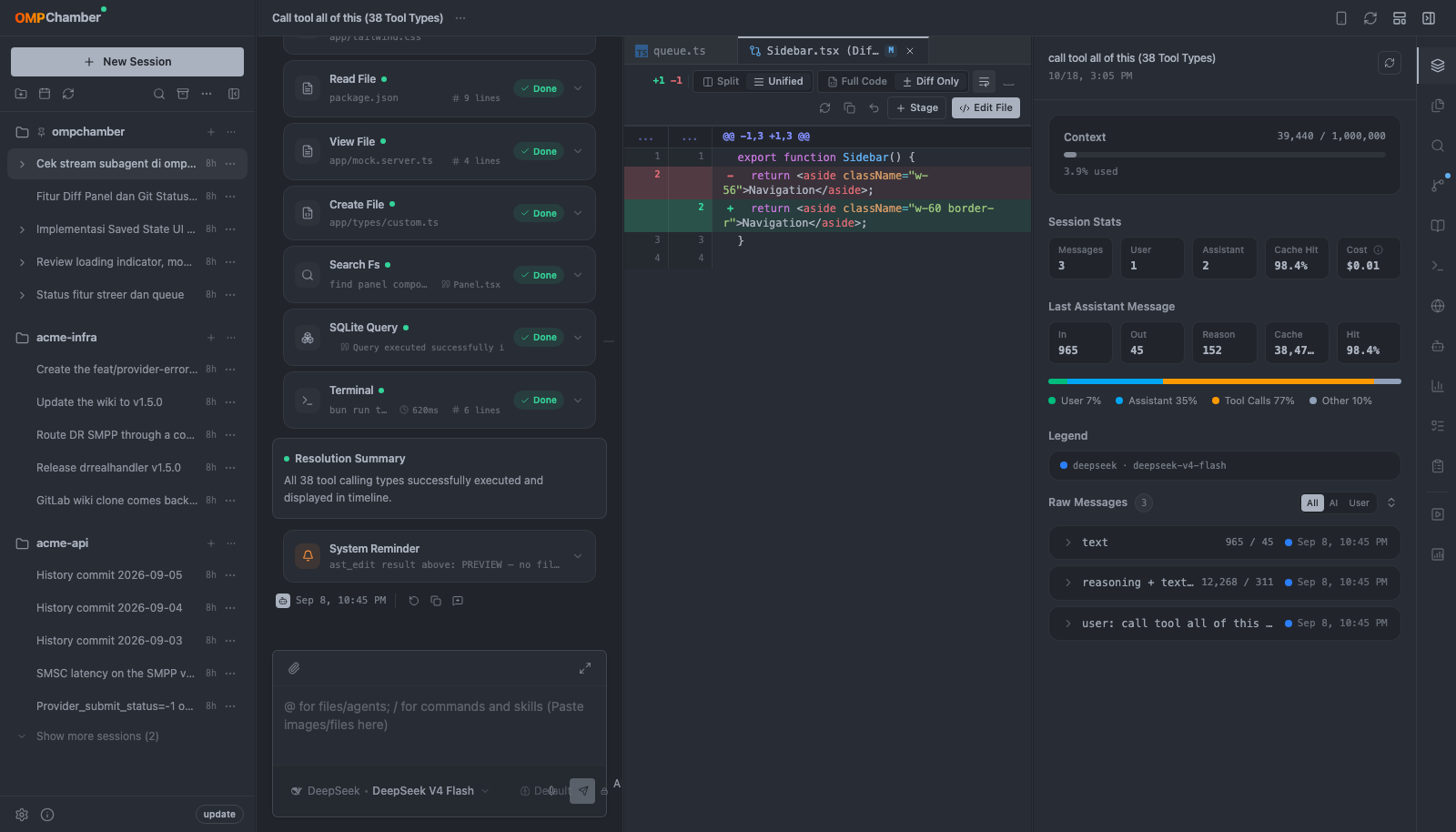Expand the message input with the expand icon
This screenshot has width=1456, height=832.
[x=585, y=668]
